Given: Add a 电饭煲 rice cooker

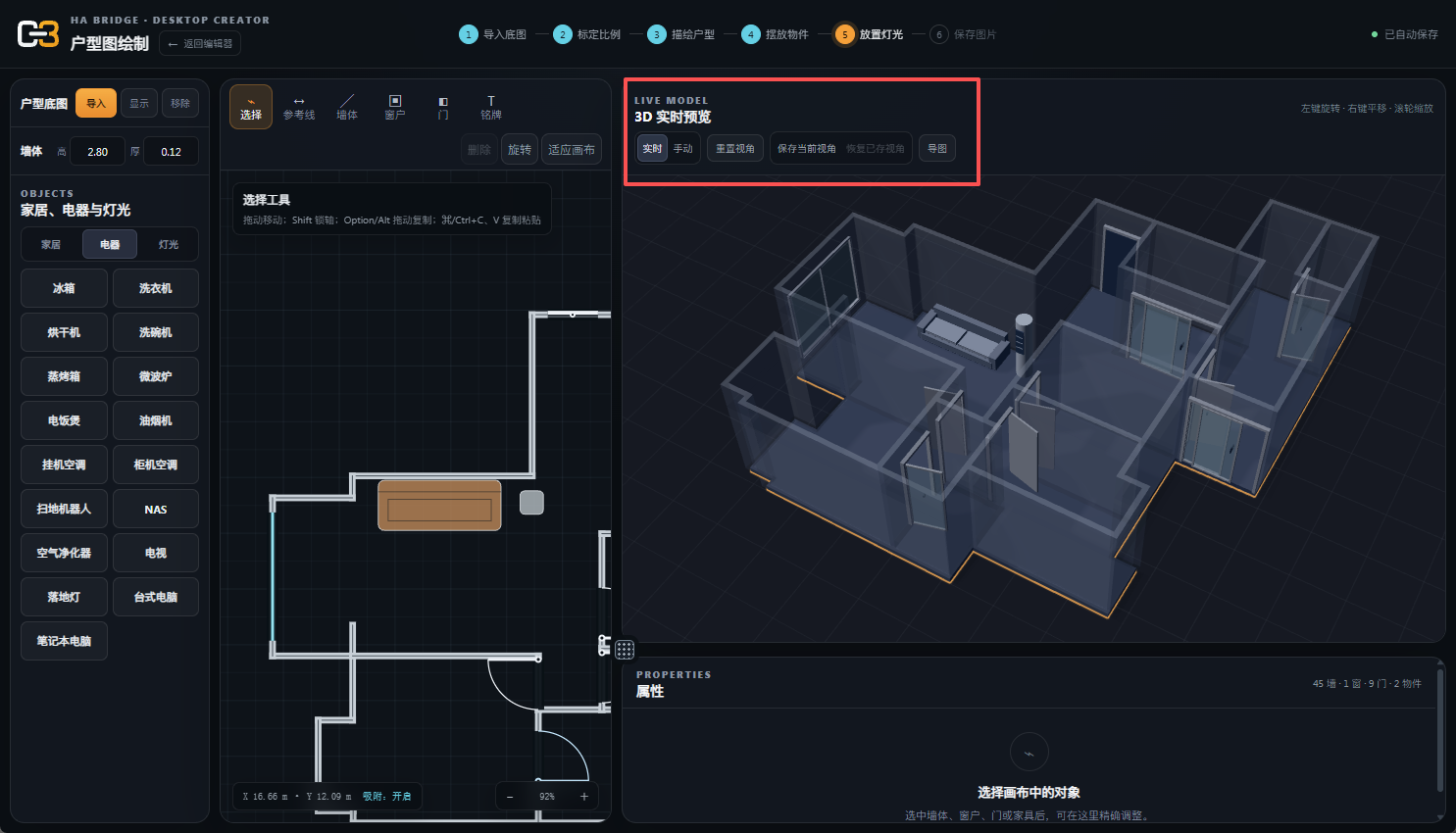Looking at the screenshot, I should click(64, 420).
